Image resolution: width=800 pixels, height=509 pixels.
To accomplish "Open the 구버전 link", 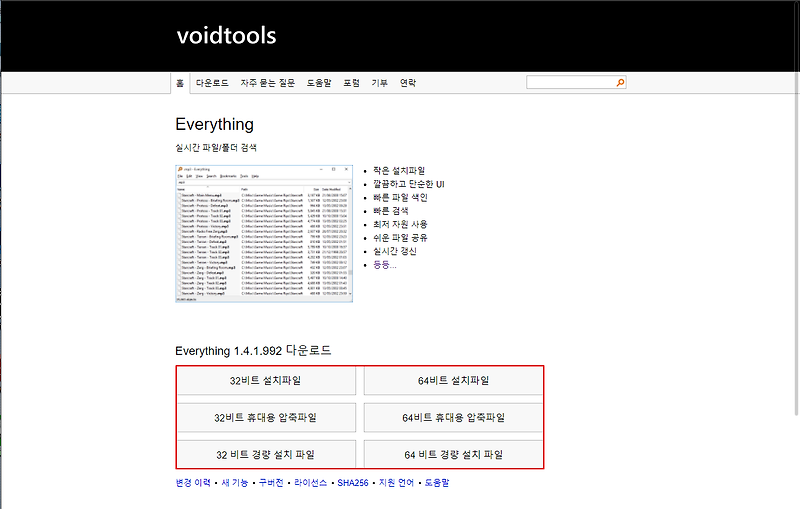I will (x=271, y=482).
